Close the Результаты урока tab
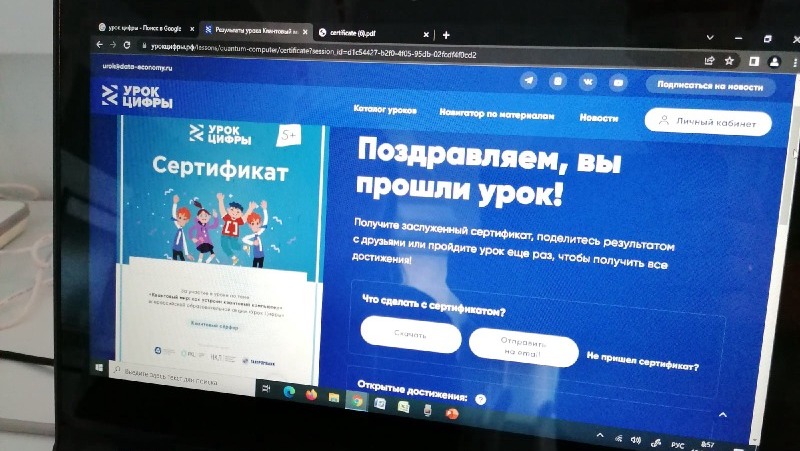The height and width of the screenshot is (451, 800). 305,32
